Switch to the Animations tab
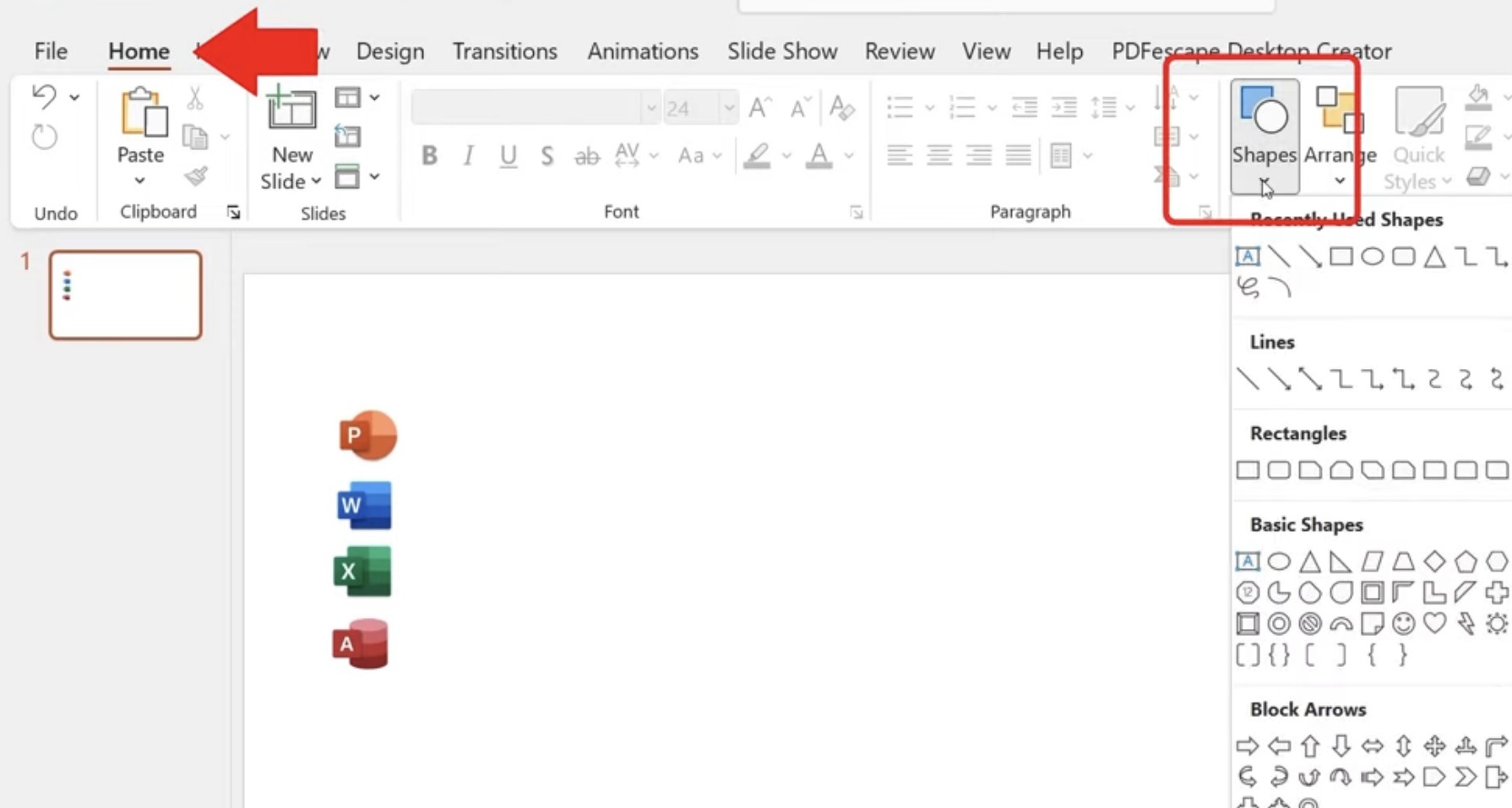 643,52
